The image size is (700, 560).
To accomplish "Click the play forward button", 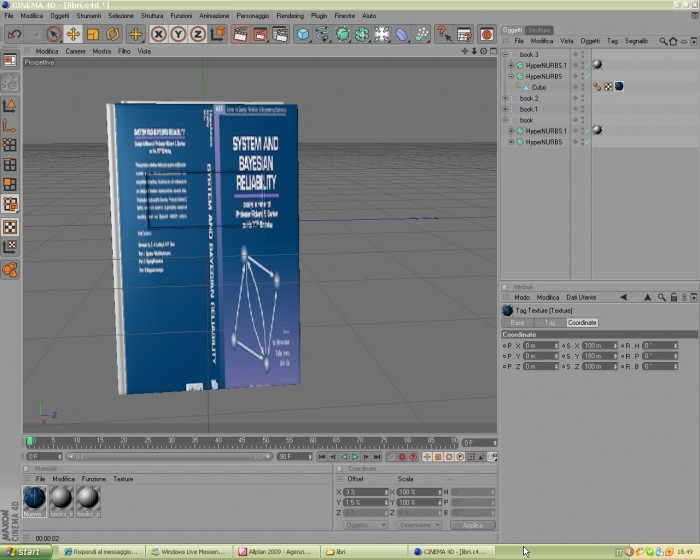I will (x=355, y=457).
